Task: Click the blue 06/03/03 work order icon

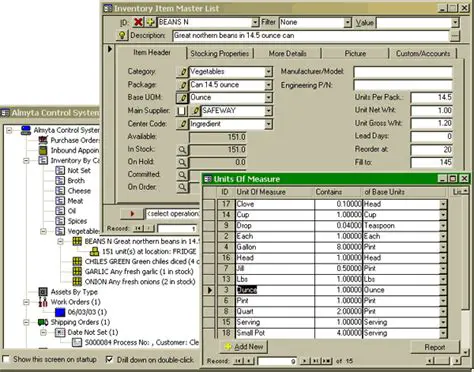Action: [x=60, y=312]
